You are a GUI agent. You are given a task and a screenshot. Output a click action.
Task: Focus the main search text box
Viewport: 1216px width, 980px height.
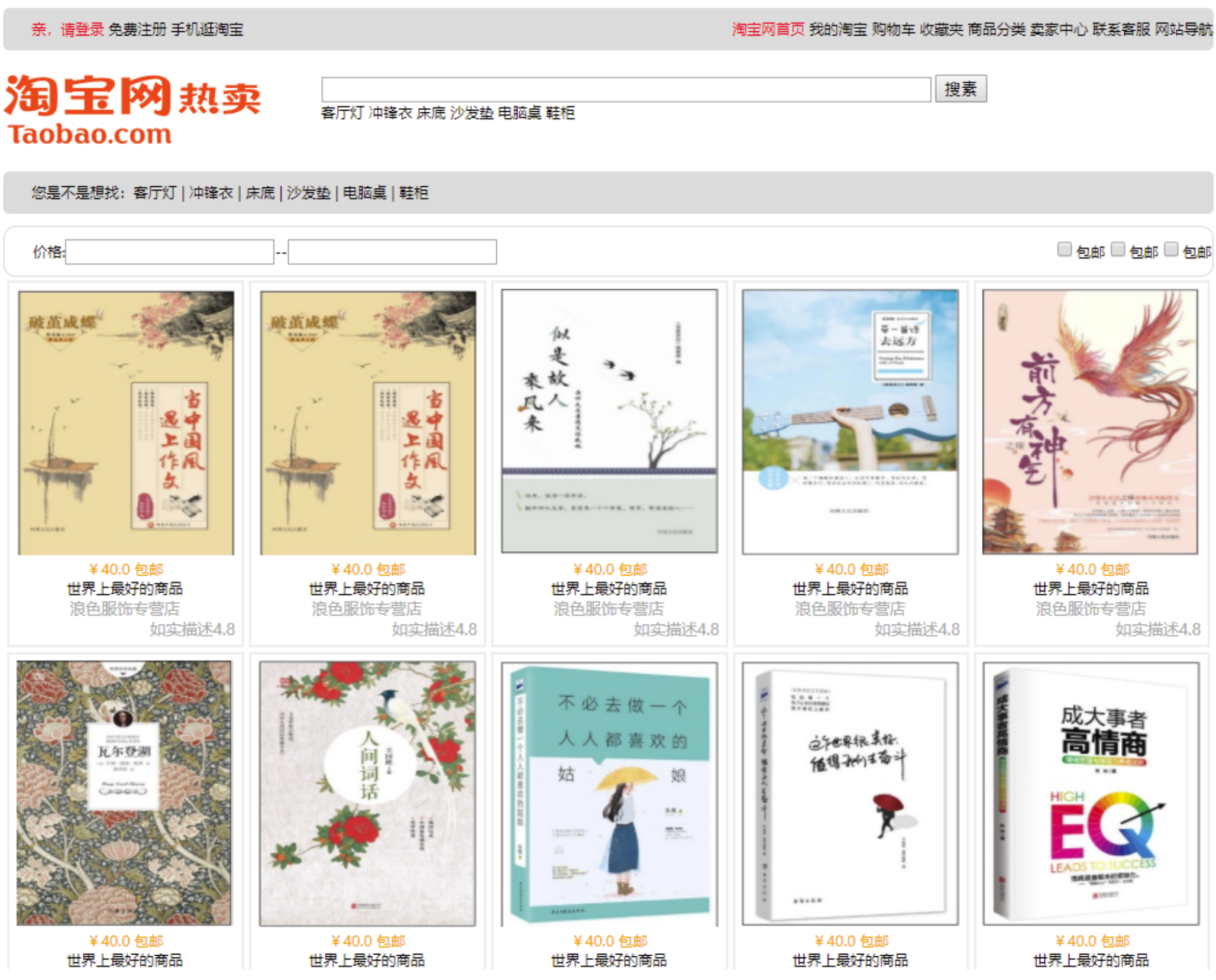[626, 89]
